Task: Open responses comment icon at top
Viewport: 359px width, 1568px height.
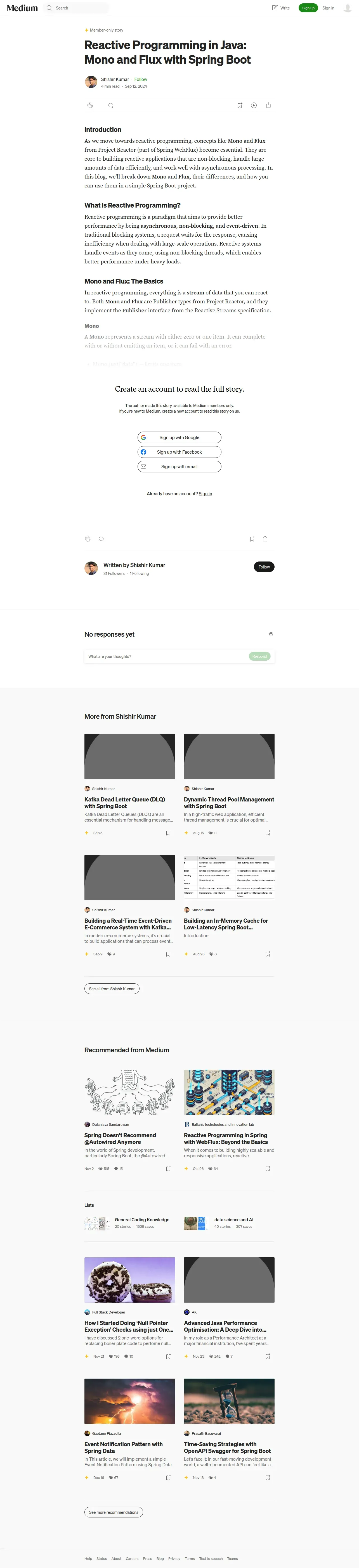Action: pos(110,105)
